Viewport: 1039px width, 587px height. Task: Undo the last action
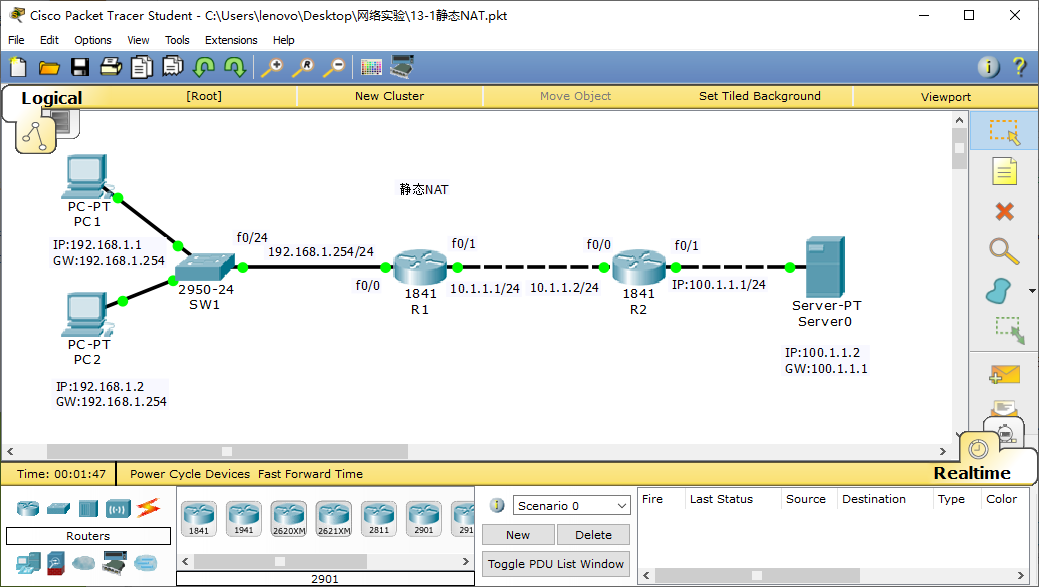[204, 67]
